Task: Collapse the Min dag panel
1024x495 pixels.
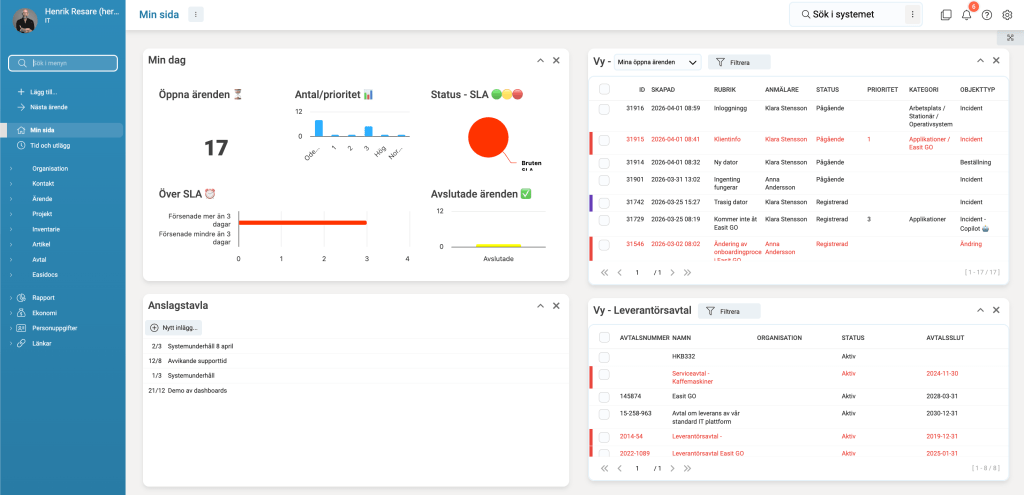Action: point(540,60)
